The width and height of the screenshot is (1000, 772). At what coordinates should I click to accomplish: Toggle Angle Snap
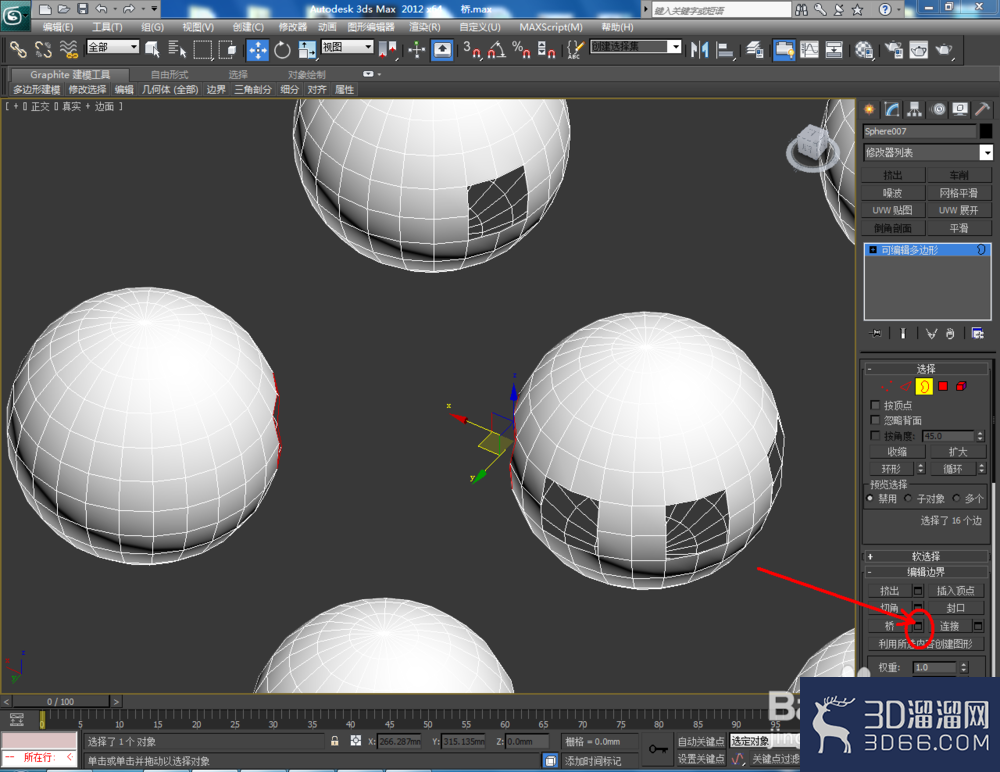496,49
